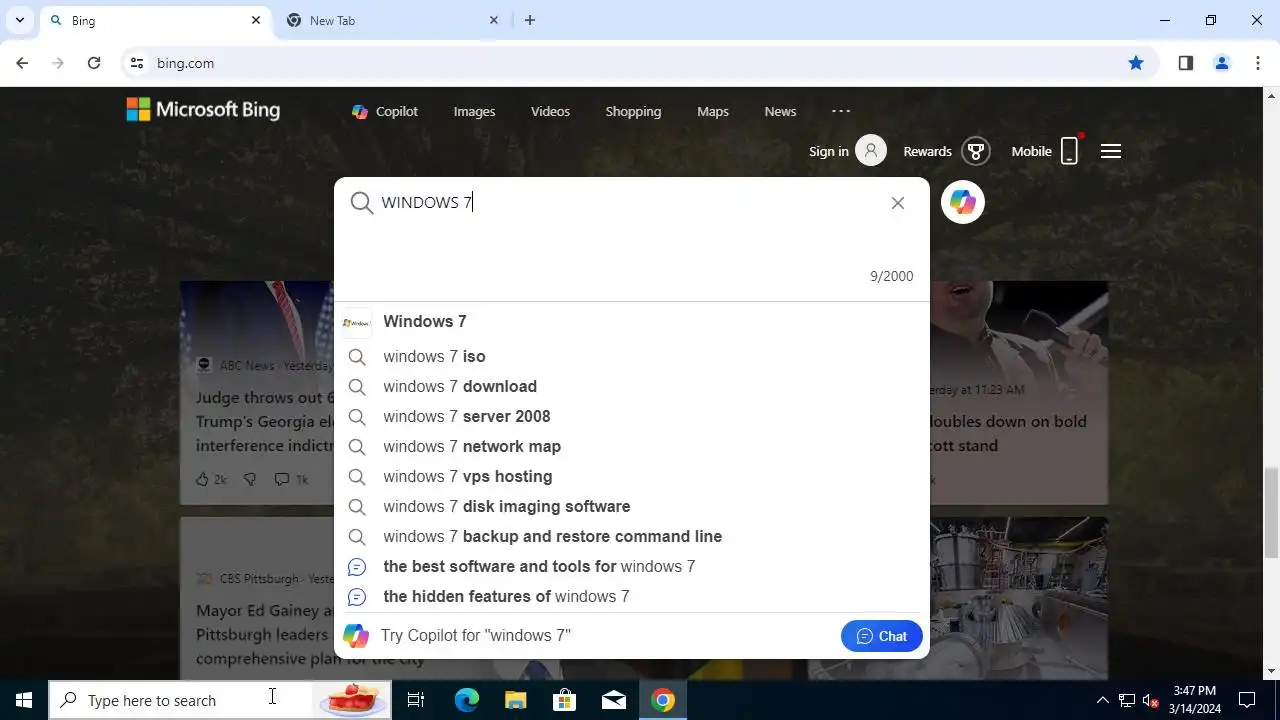Choose suggestion 'windows 7 vps hosting'
The height and width of the screenshot is (720, 1280).
pos(632,476)
